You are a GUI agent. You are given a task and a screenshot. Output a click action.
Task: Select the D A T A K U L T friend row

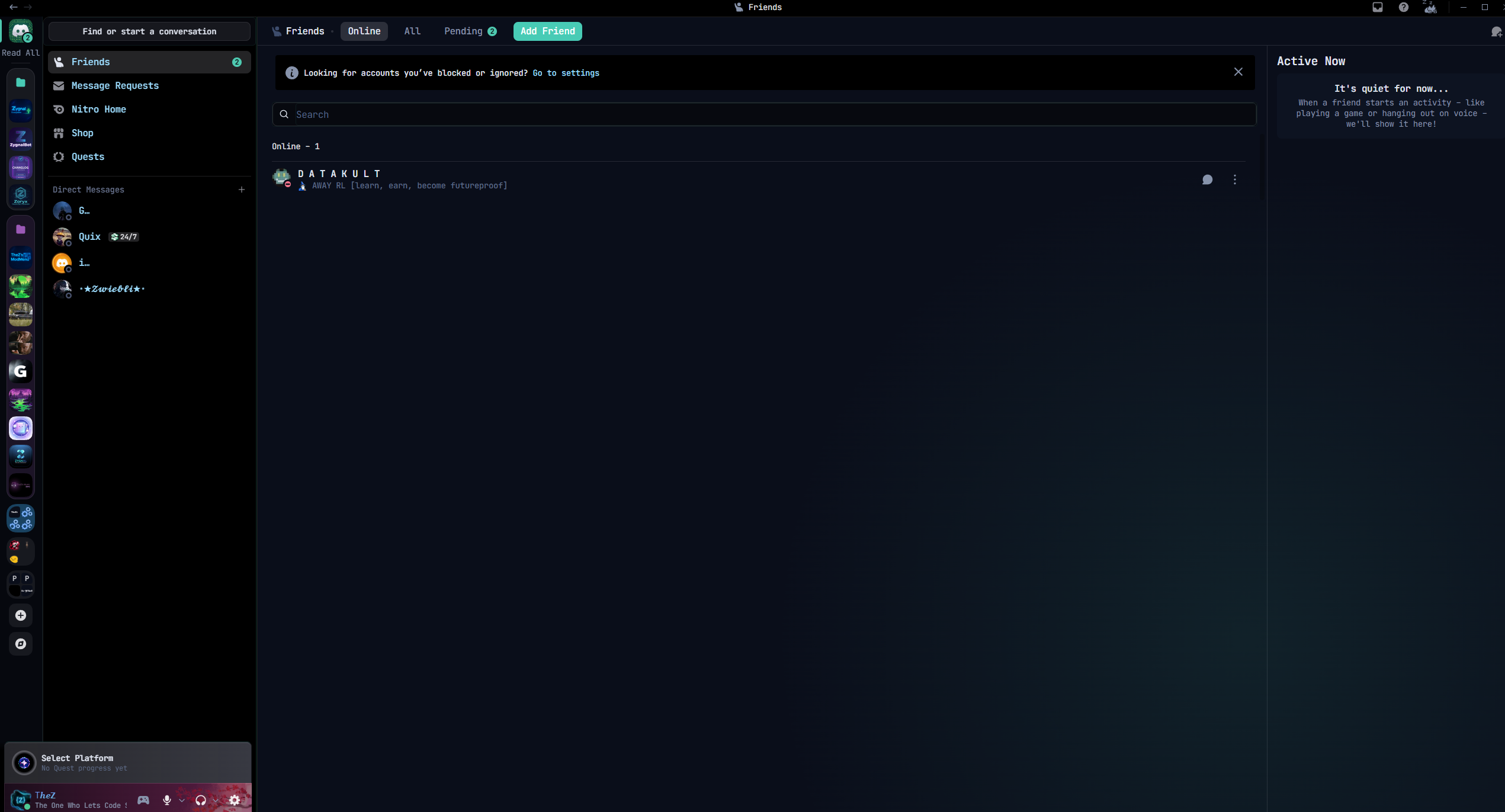coord(758,179)
